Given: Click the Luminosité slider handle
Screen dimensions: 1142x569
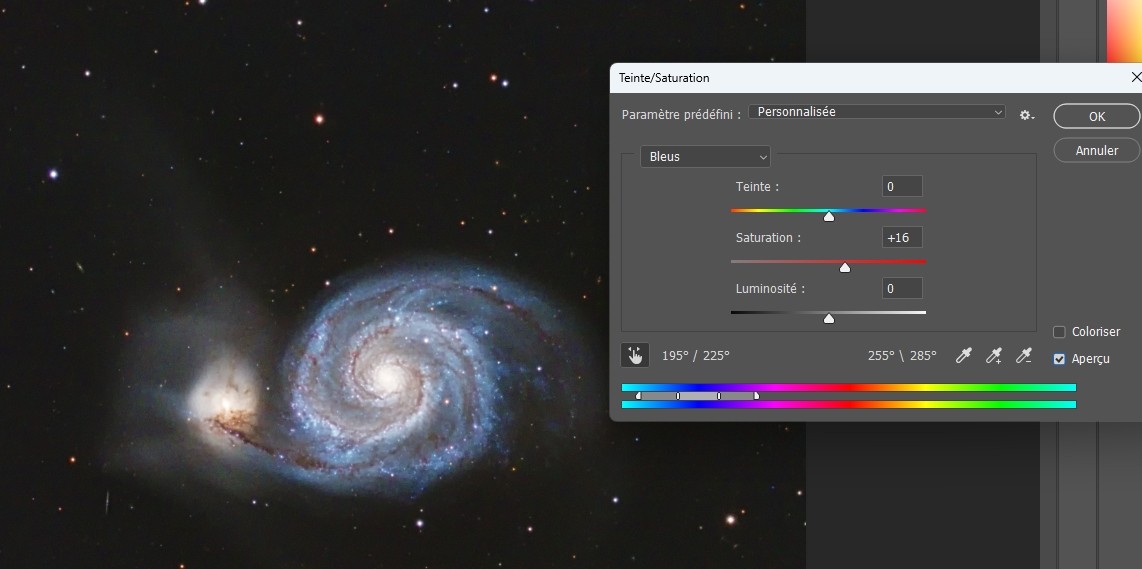Looking at the screenshot, I should pos(829,318).
